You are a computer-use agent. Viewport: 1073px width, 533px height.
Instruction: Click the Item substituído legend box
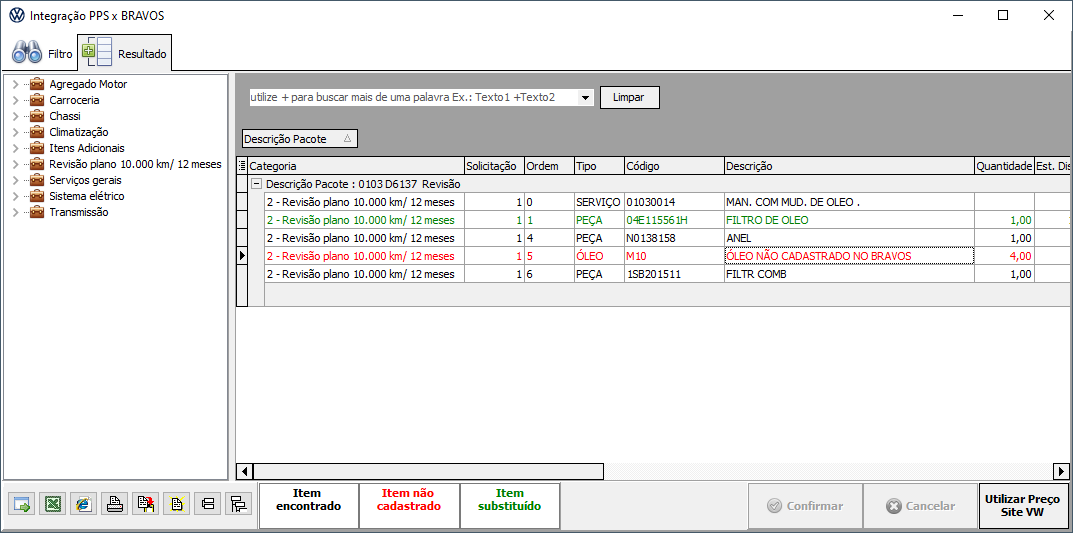[510, 506]
